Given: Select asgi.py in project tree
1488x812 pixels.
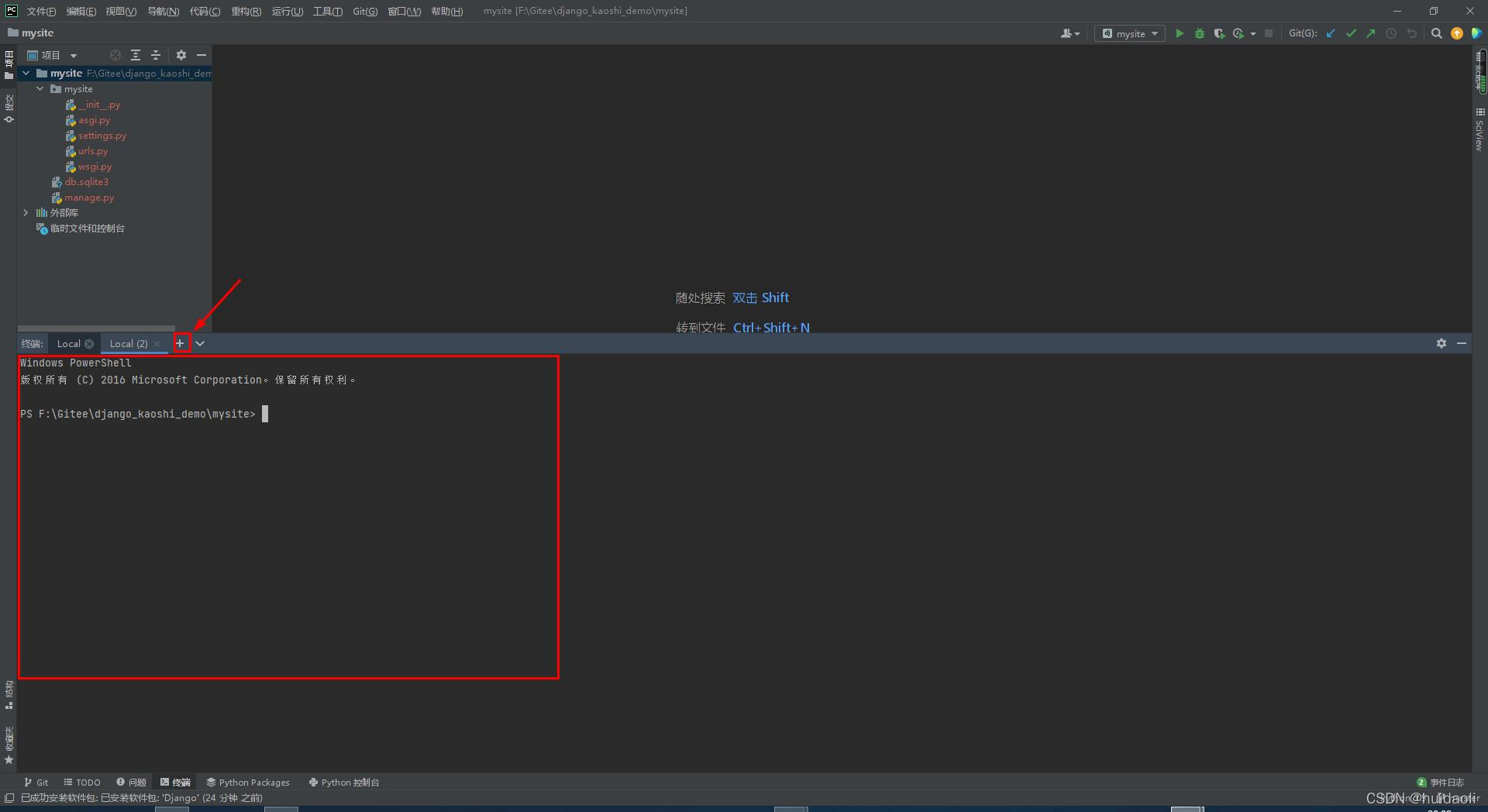Looking at the screenshot, I should [x=94, y=120].
